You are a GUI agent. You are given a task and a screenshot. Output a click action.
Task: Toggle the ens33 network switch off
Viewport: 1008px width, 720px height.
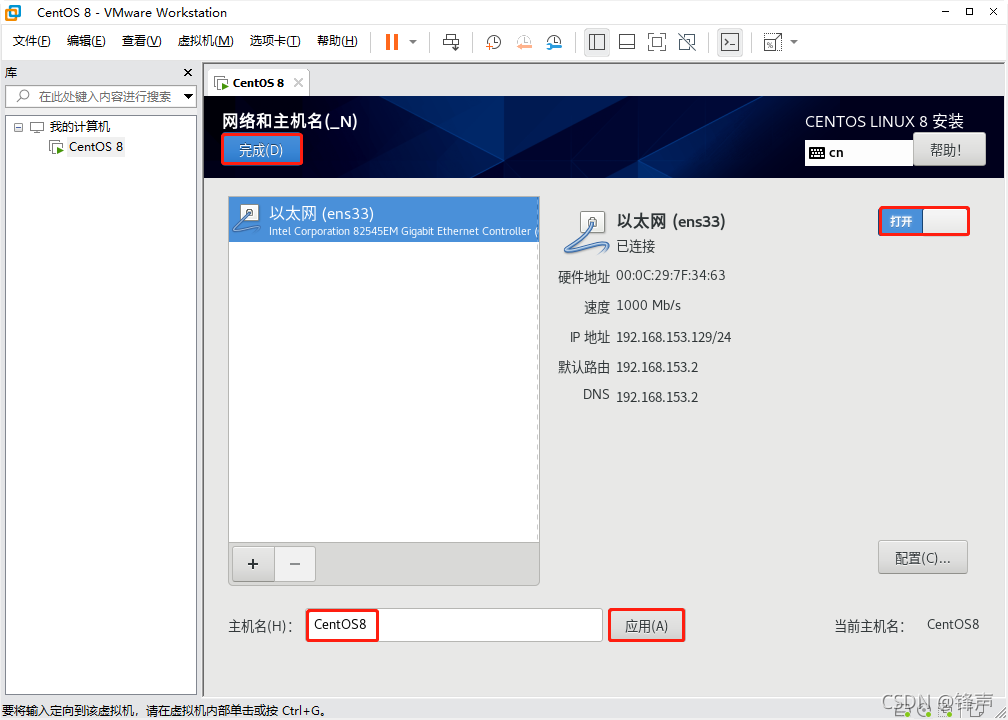924,221
